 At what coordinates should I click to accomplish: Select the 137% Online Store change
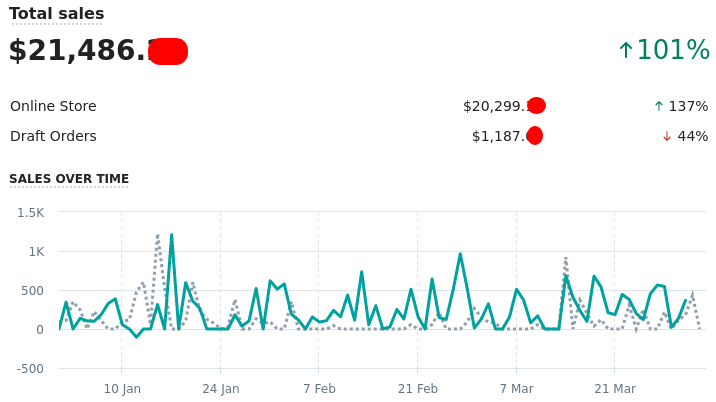point(688,107)
